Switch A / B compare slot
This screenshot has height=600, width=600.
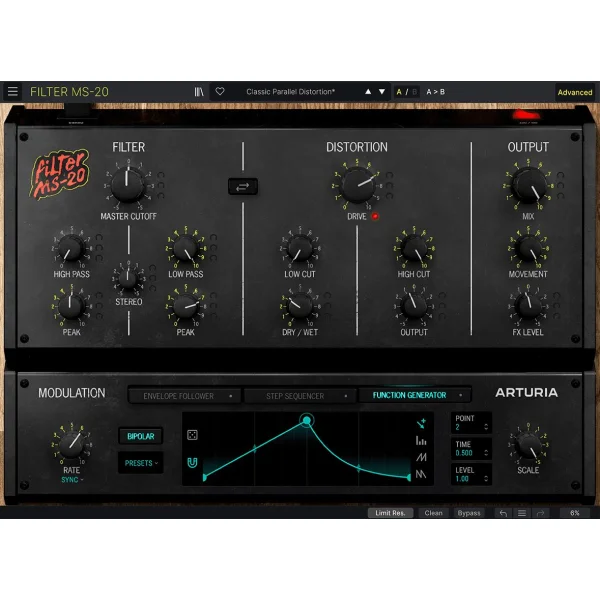[406, 92]
